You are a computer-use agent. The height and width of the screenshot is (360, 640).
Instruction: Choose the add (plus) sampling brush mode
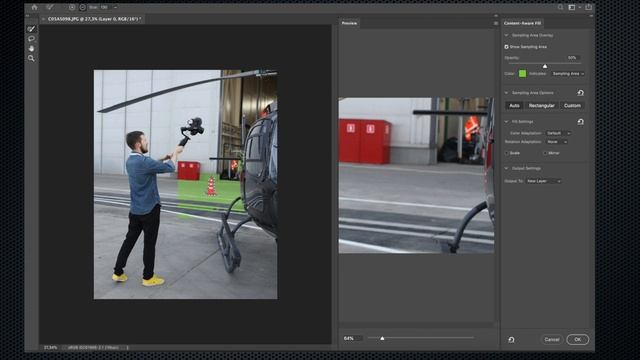pos(72,7)
